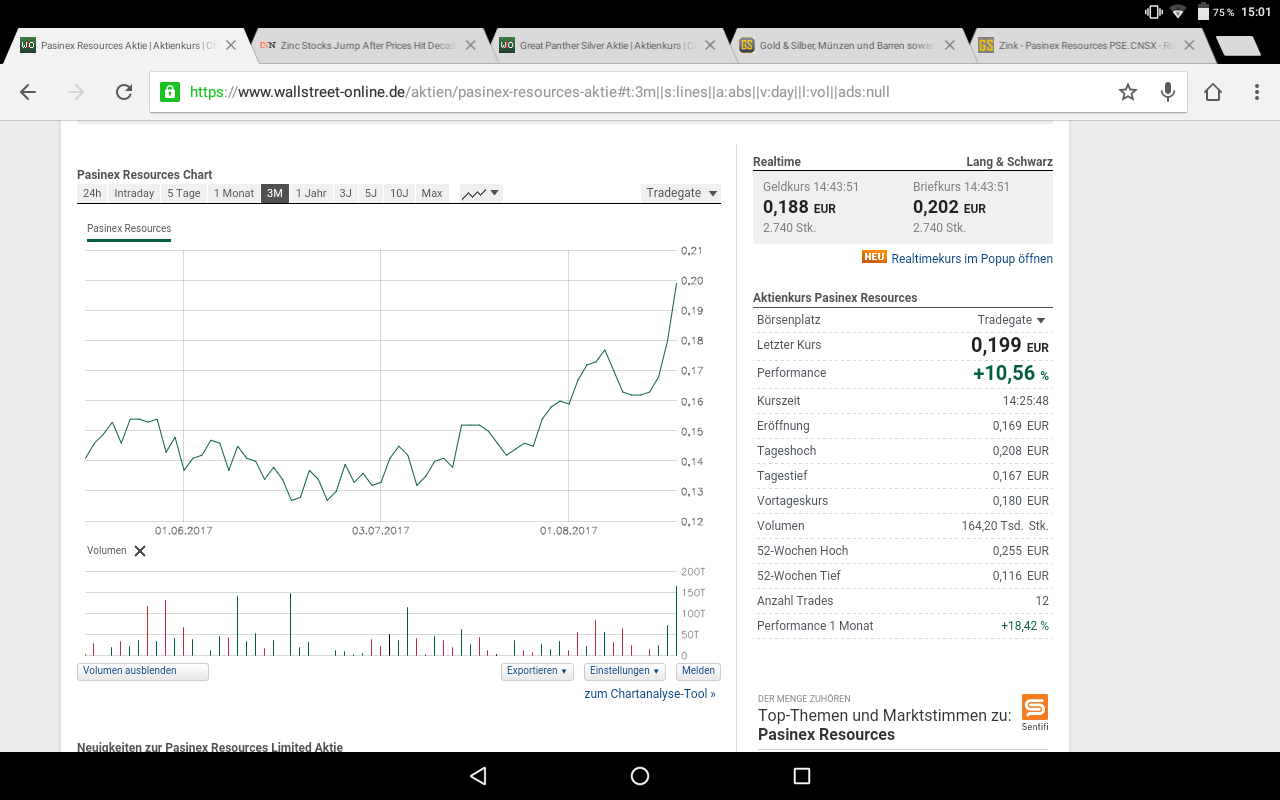
Task: Focus the wallstreet-online.de address bar
Action: click(x=640, y=92)
